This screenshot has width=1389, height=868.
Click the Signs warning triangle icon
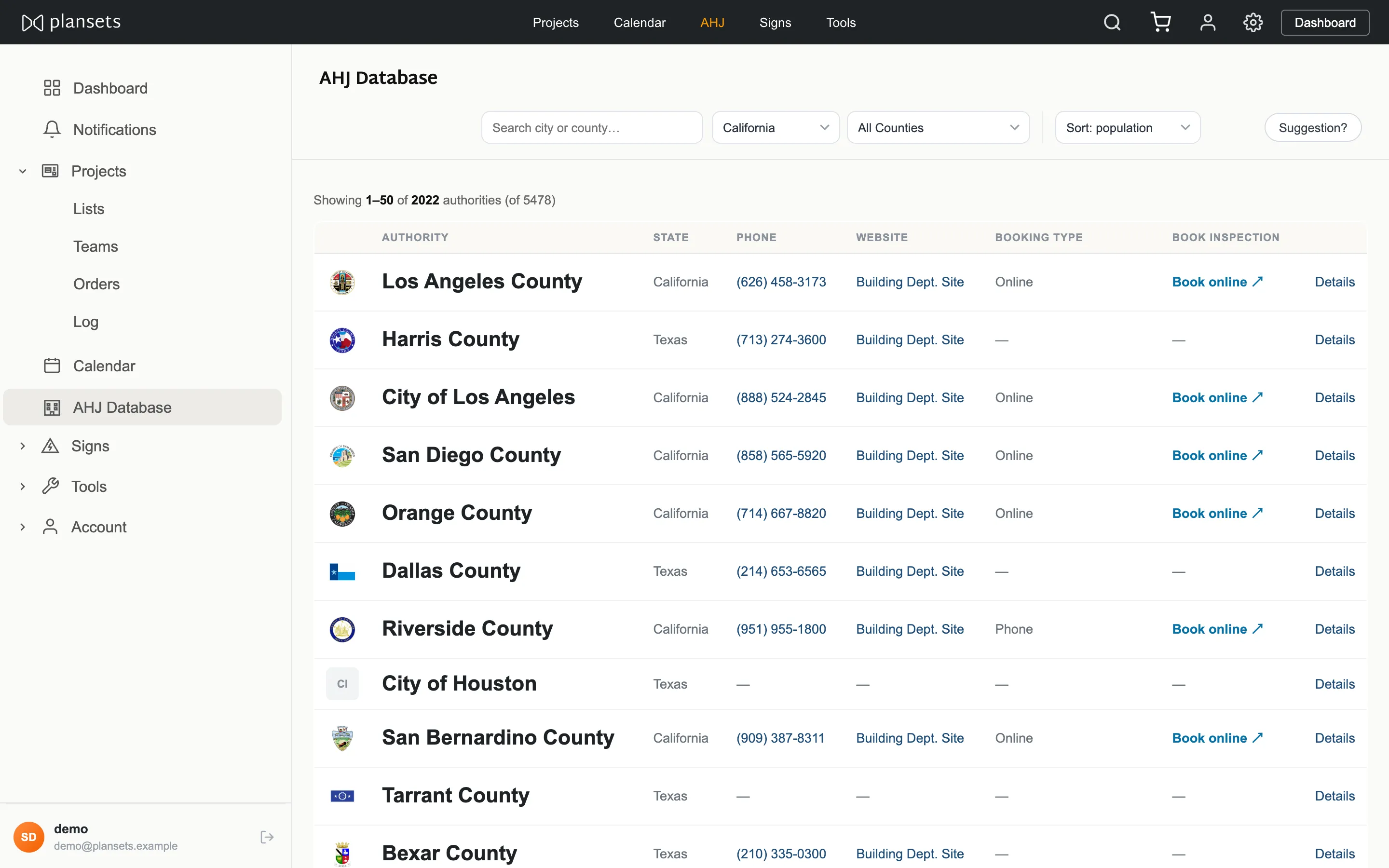click(50, 446)
